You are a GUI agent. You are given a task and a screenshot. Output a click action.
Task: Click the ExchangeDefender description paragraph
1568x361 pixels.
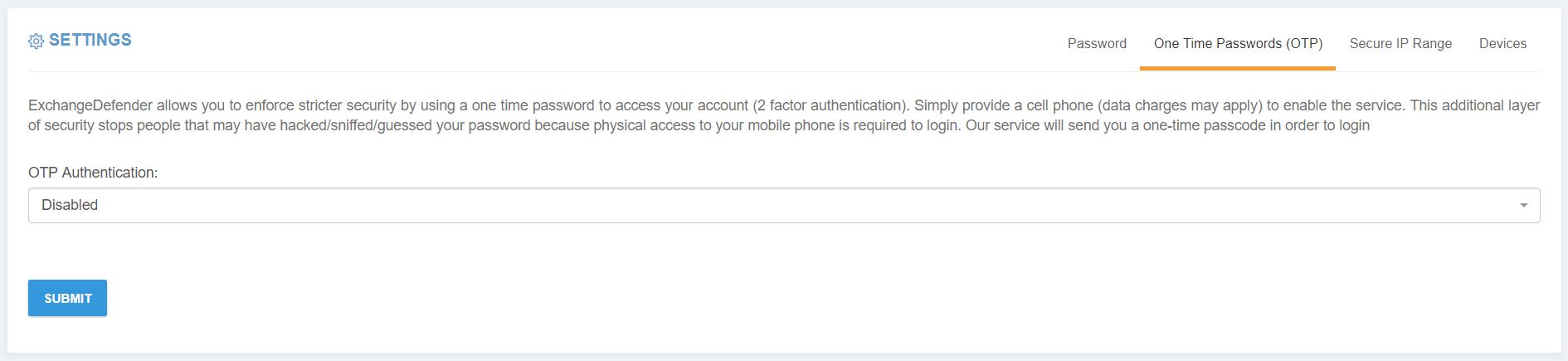(x=784, y=115)
